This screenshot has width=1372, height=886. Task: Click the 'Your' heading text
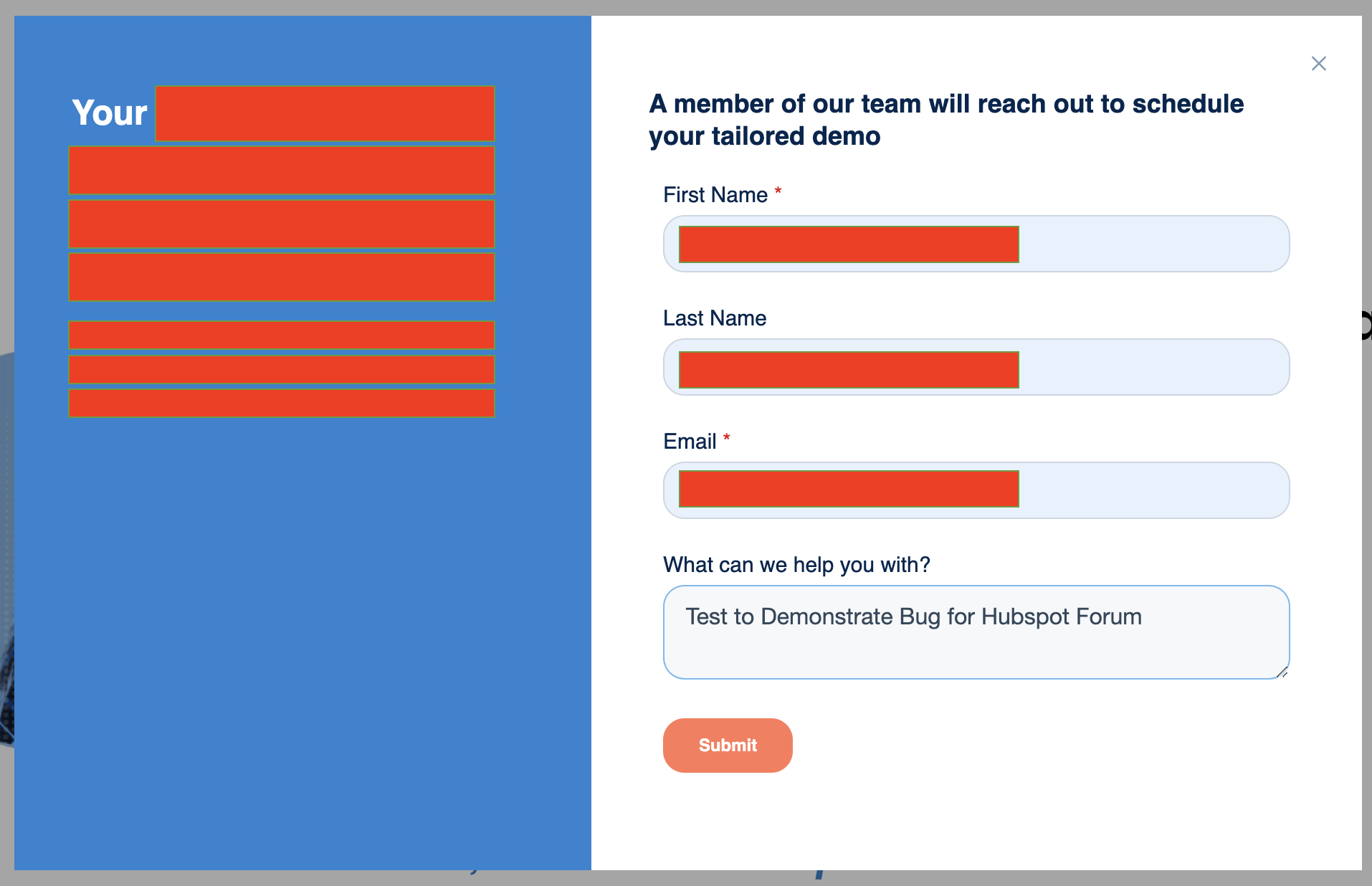[109, 113]
